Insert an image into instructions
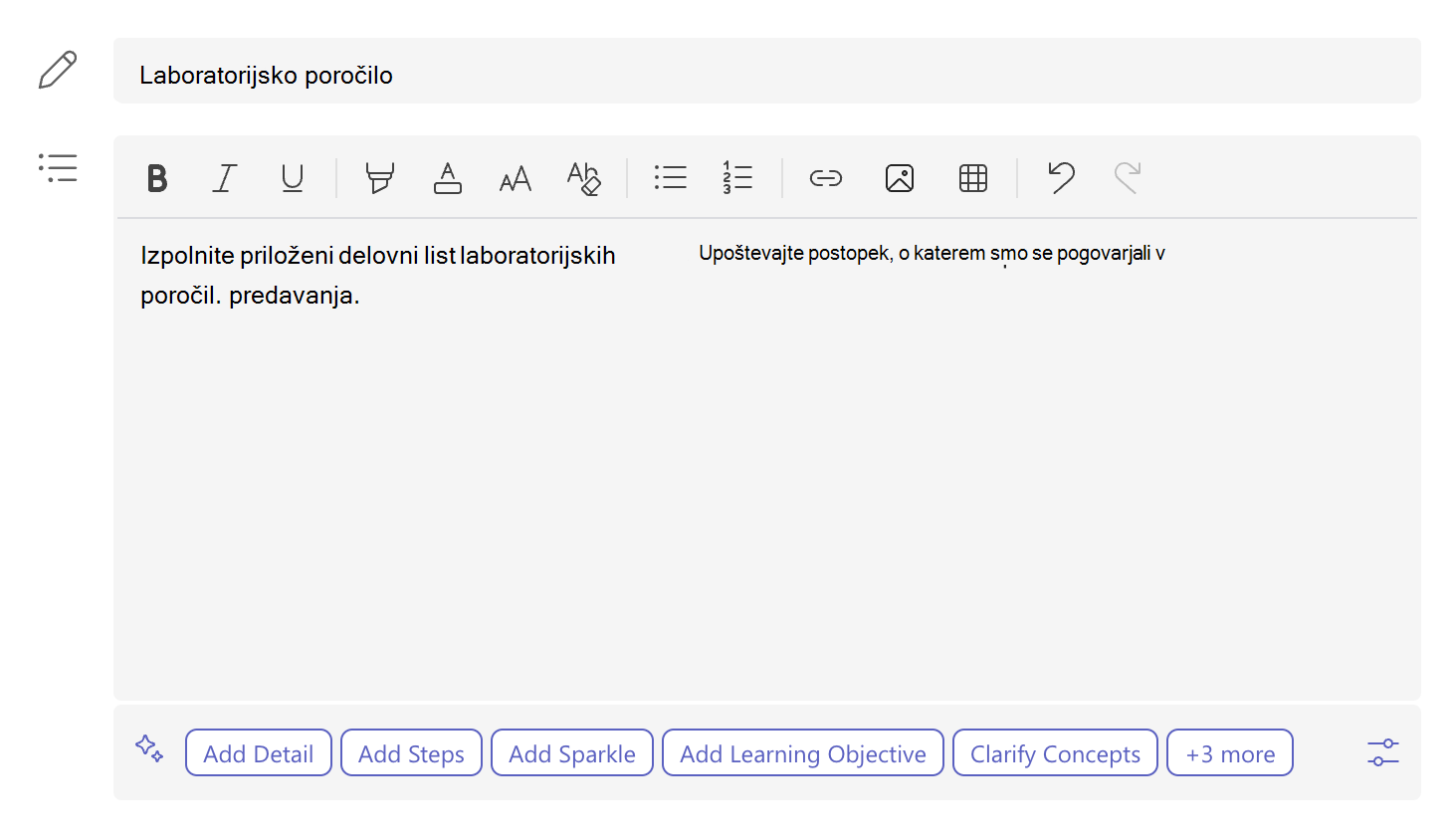 tap(900, 178)
